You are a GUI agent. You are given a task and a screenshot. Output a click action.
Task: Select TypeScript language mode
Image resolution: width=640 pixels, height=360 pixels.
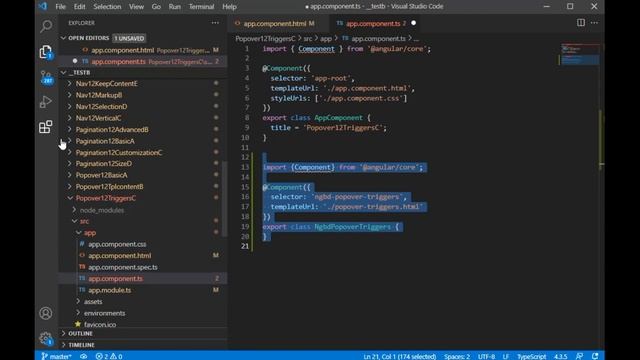(531, 356)
